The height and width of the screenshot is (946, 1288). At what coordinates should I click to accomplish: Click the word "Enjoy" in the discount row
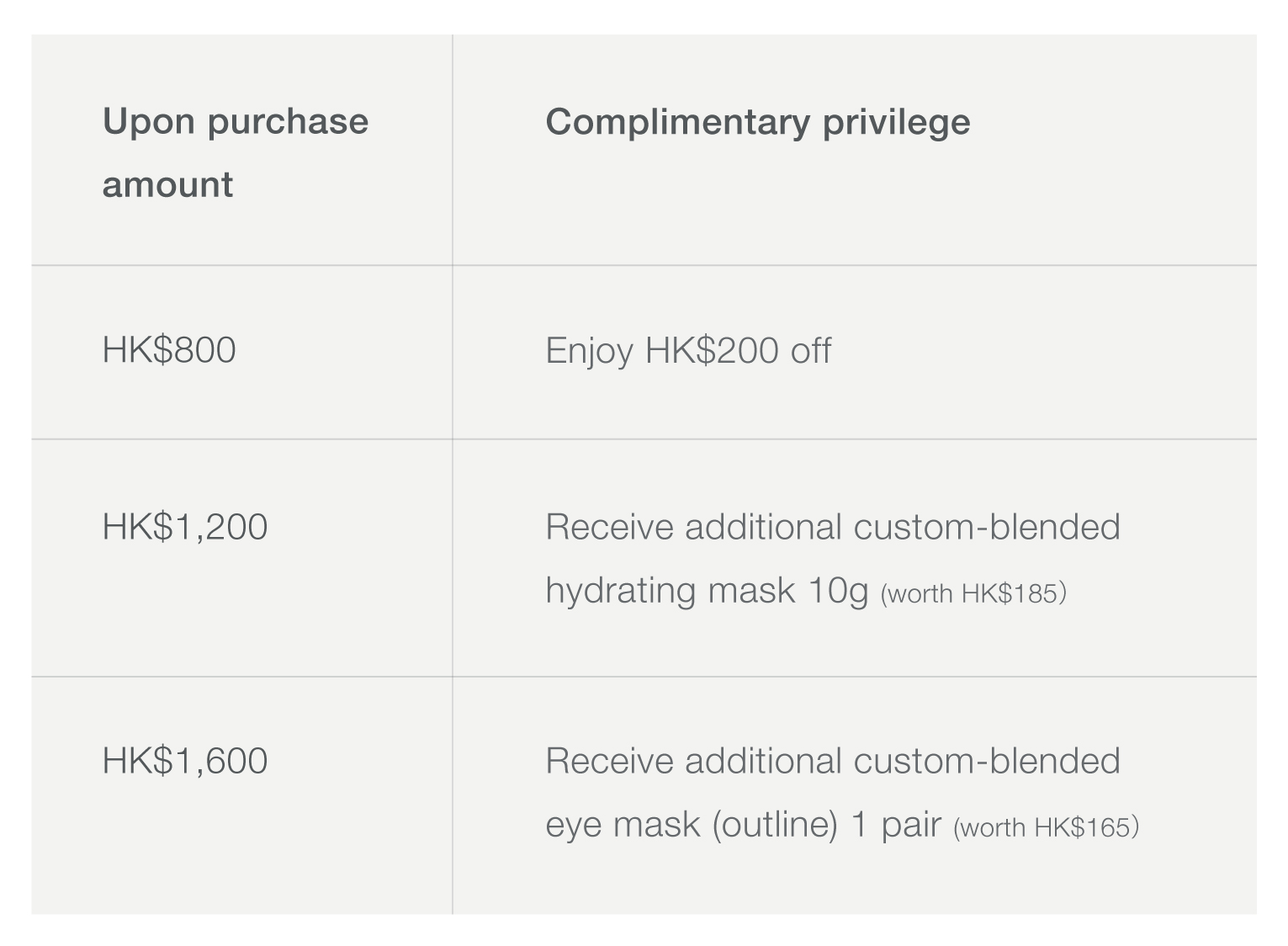[x=589, y=351]
